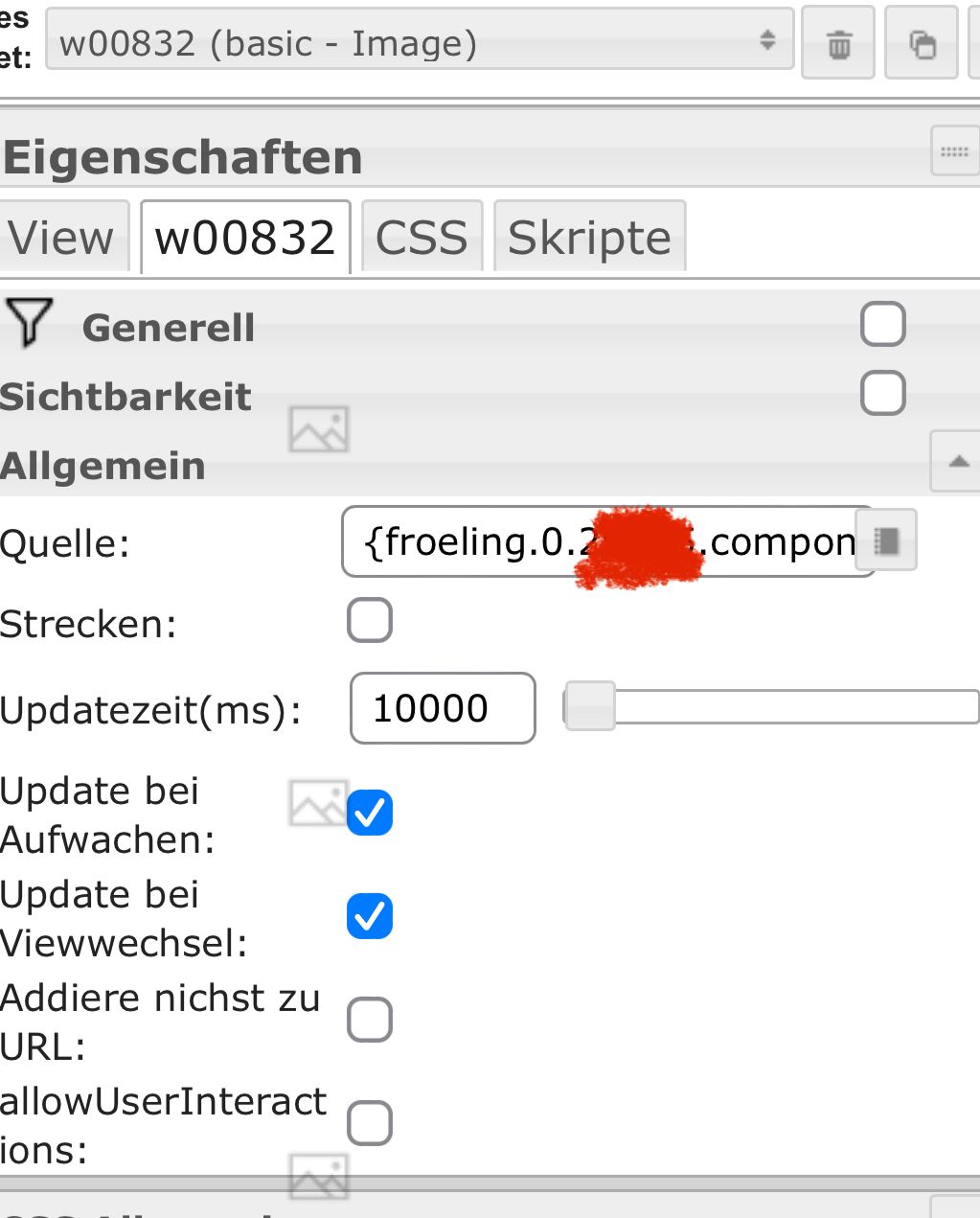
Task: Click the Eigenschaften panel grip icon
Action: pyautogui.click(x=954, y=151)
